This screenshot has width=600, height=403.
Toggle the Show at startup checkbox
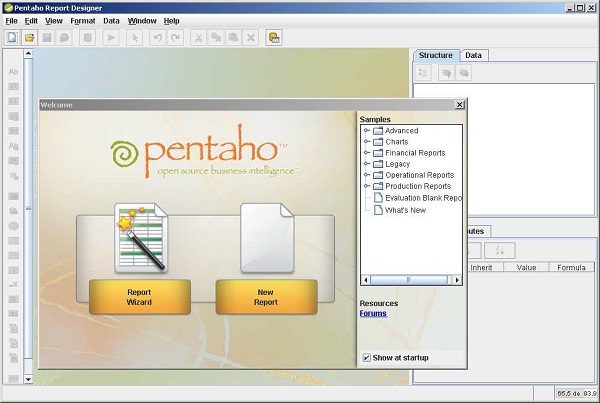pos(367,357)
